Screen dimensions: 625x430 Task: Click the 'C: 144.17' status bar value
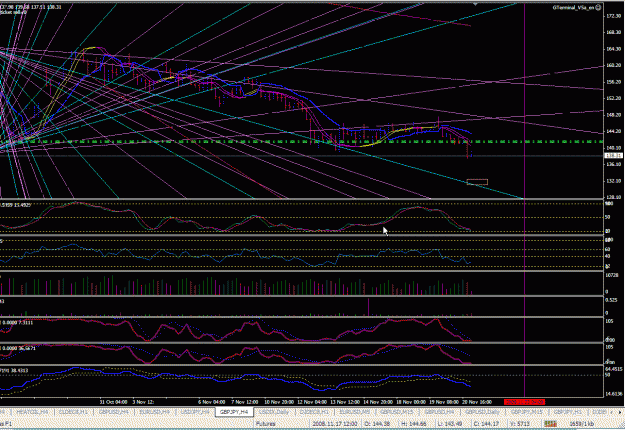486,424
